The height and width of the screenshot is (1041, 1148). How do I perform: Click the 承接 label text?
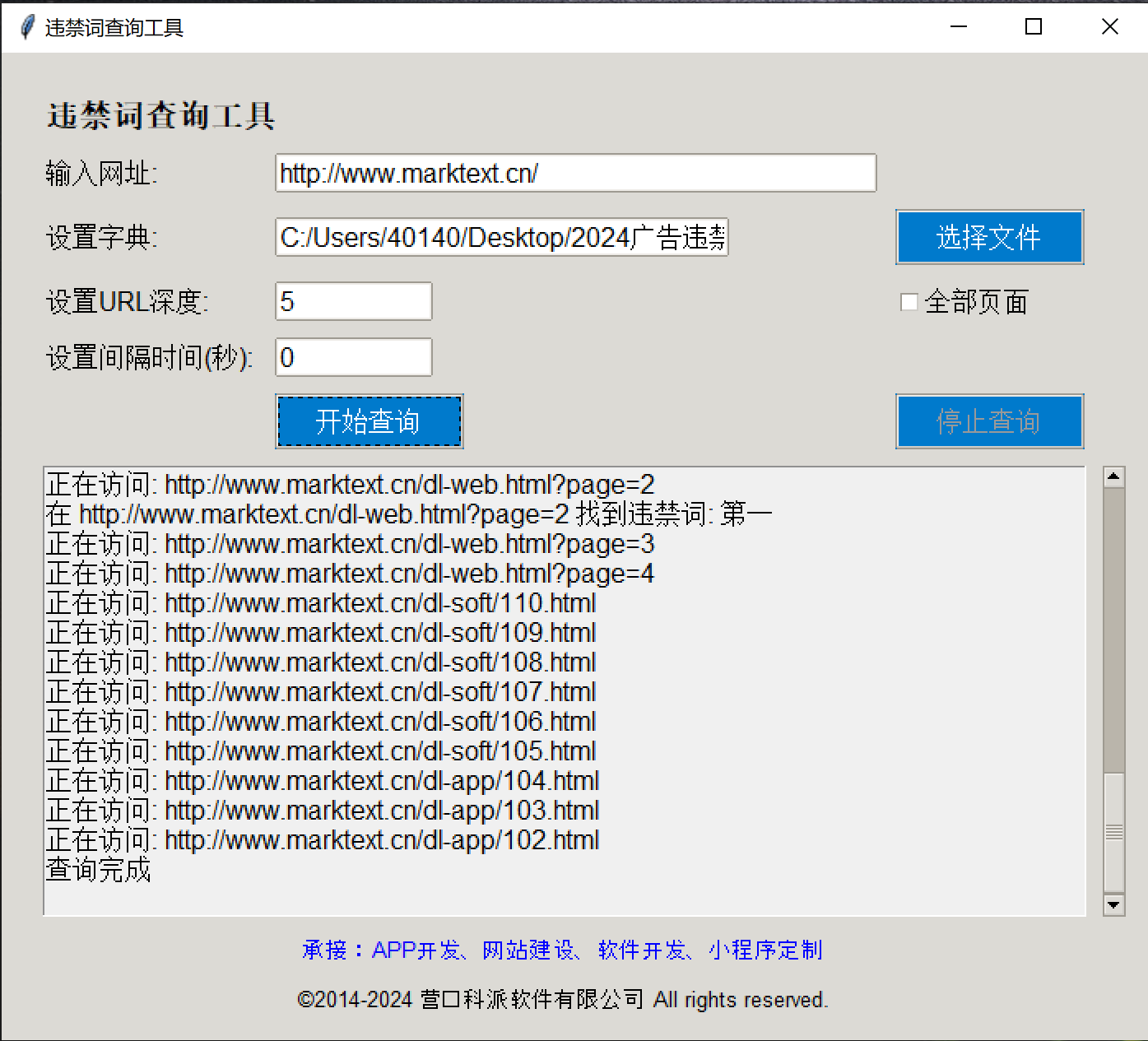click(x=323, y=950)
